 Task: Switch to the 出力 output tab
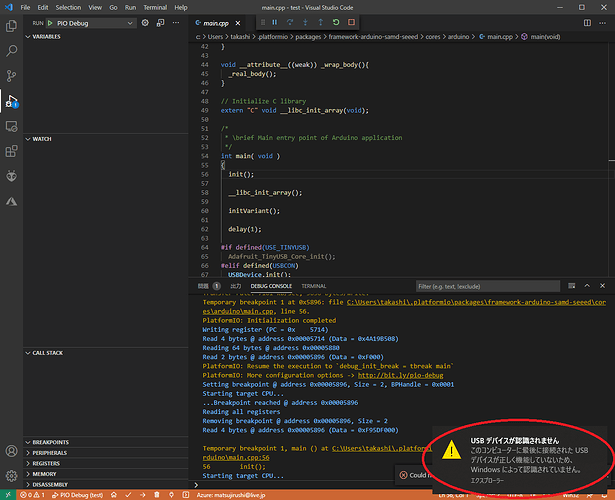tap(236, 286)
